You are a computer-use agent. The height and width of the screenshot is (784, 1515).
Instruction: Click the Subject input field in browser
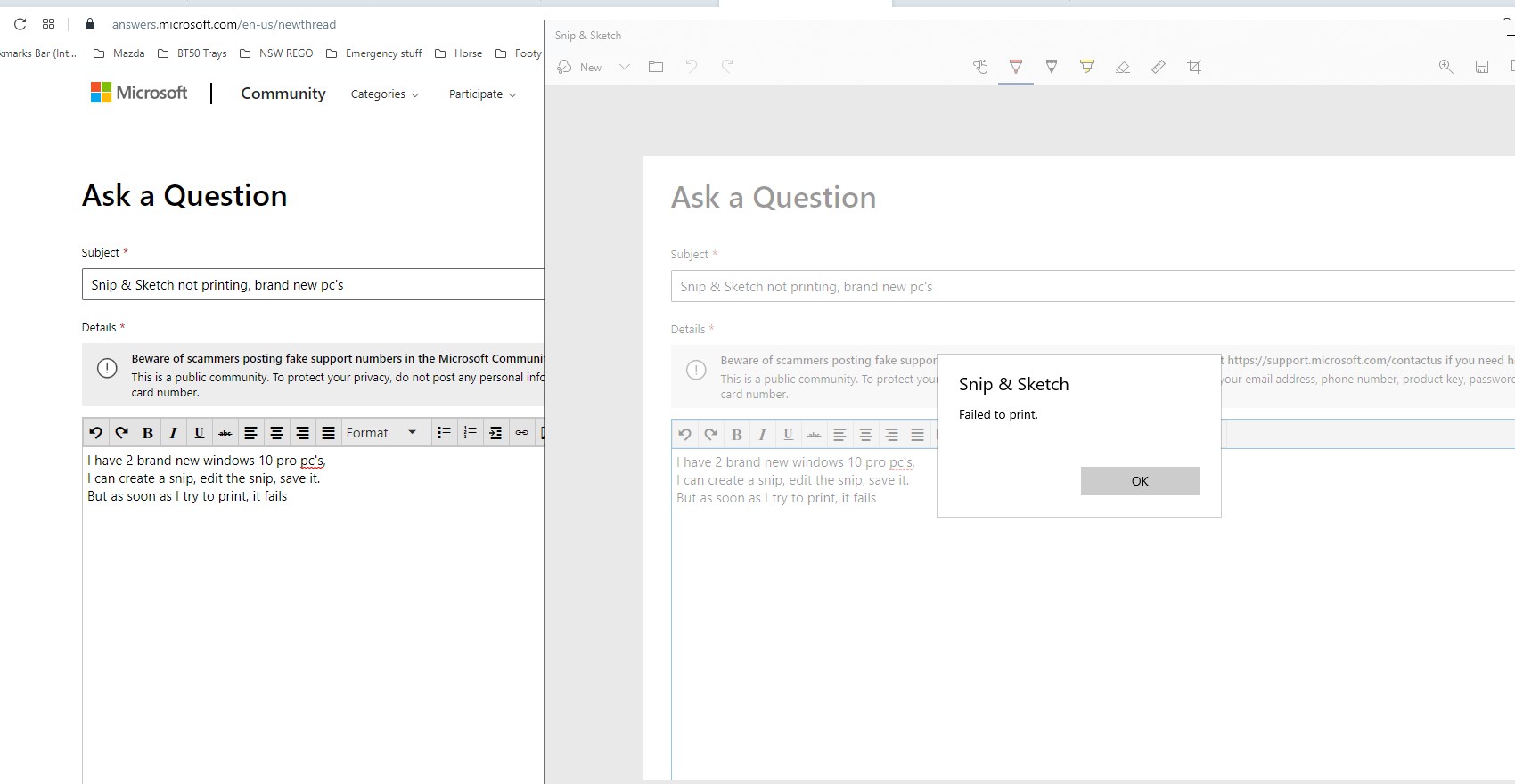click(313, 285)
